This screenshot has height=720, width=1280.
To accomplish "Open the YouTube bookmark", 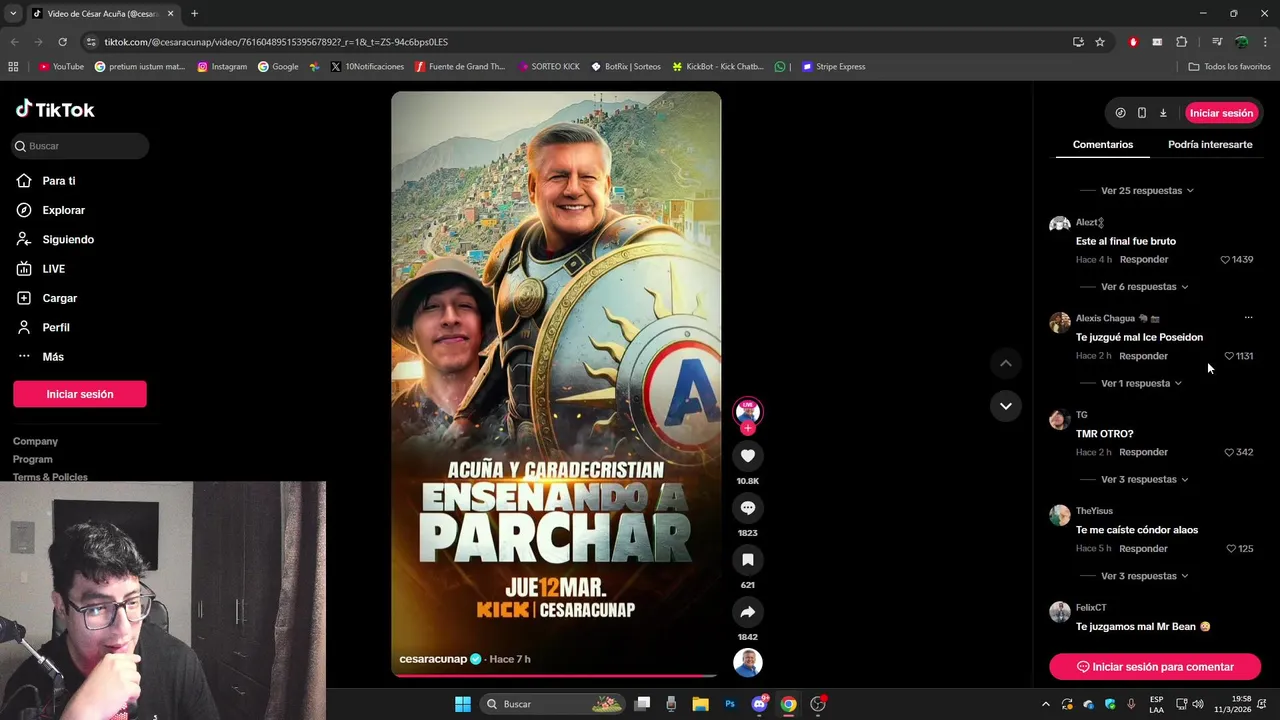I will (62, 67).
